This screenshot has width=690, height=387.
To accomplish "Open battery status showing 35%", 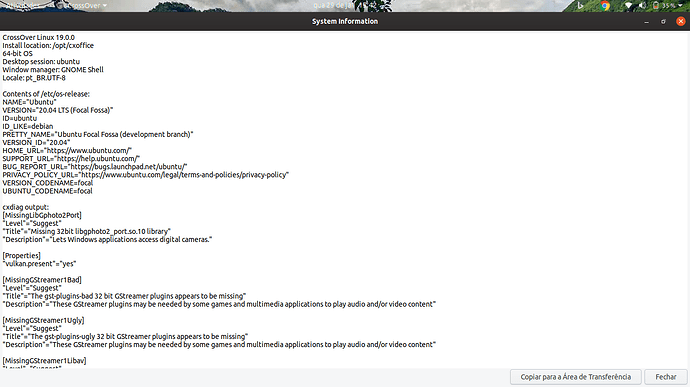I will 664,6.
